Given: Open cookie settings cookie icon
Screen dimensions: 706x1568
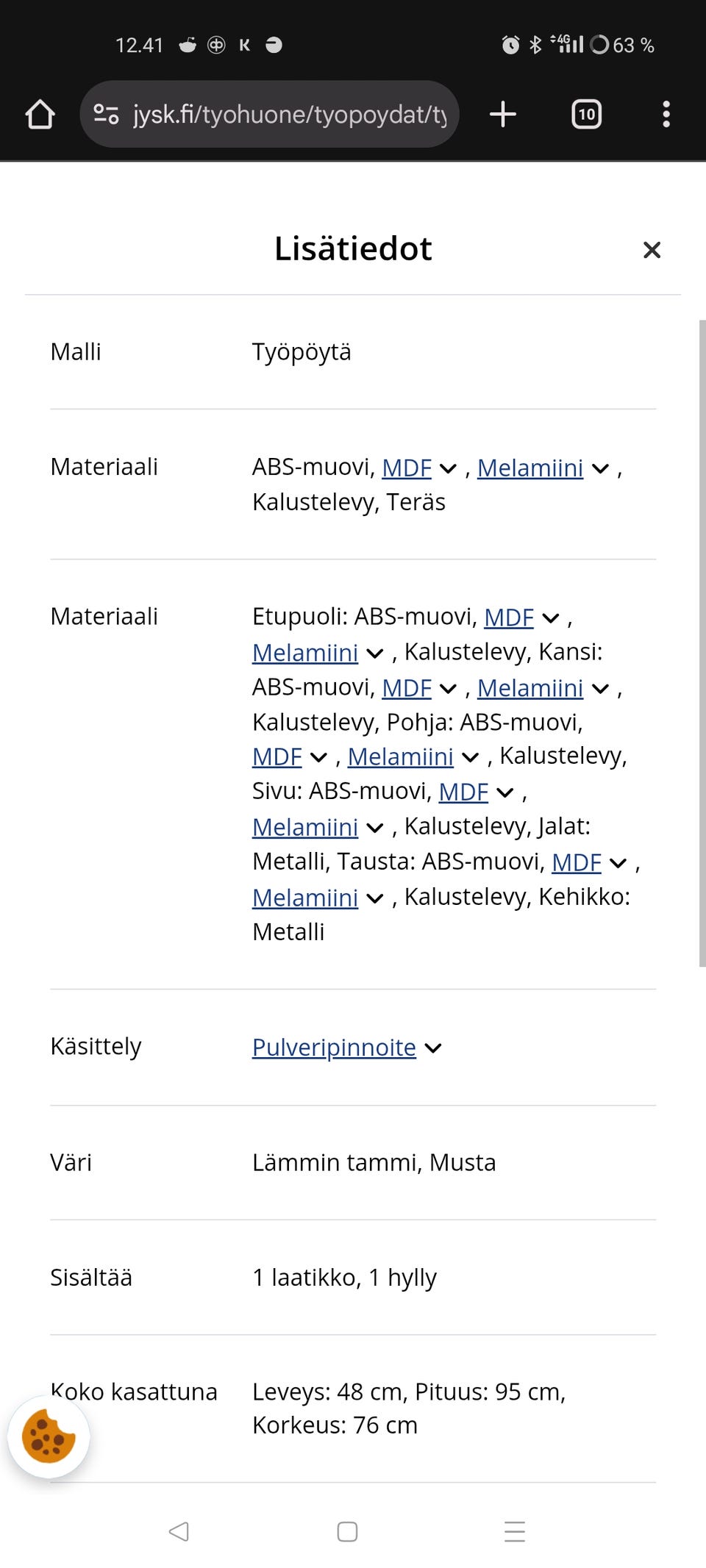Looking at the screenshot, I should click(x=49, y=1436).
